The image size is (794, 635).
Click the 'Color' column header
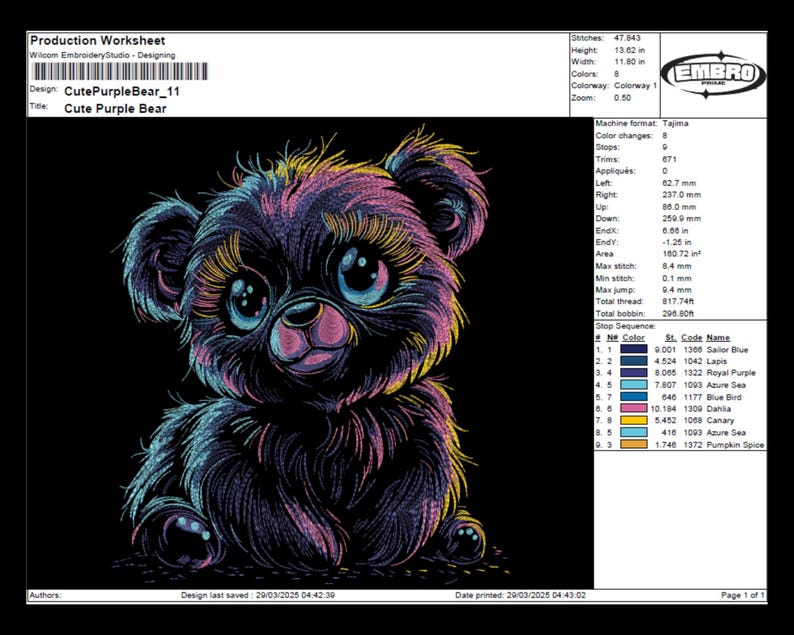coord(633,337)
